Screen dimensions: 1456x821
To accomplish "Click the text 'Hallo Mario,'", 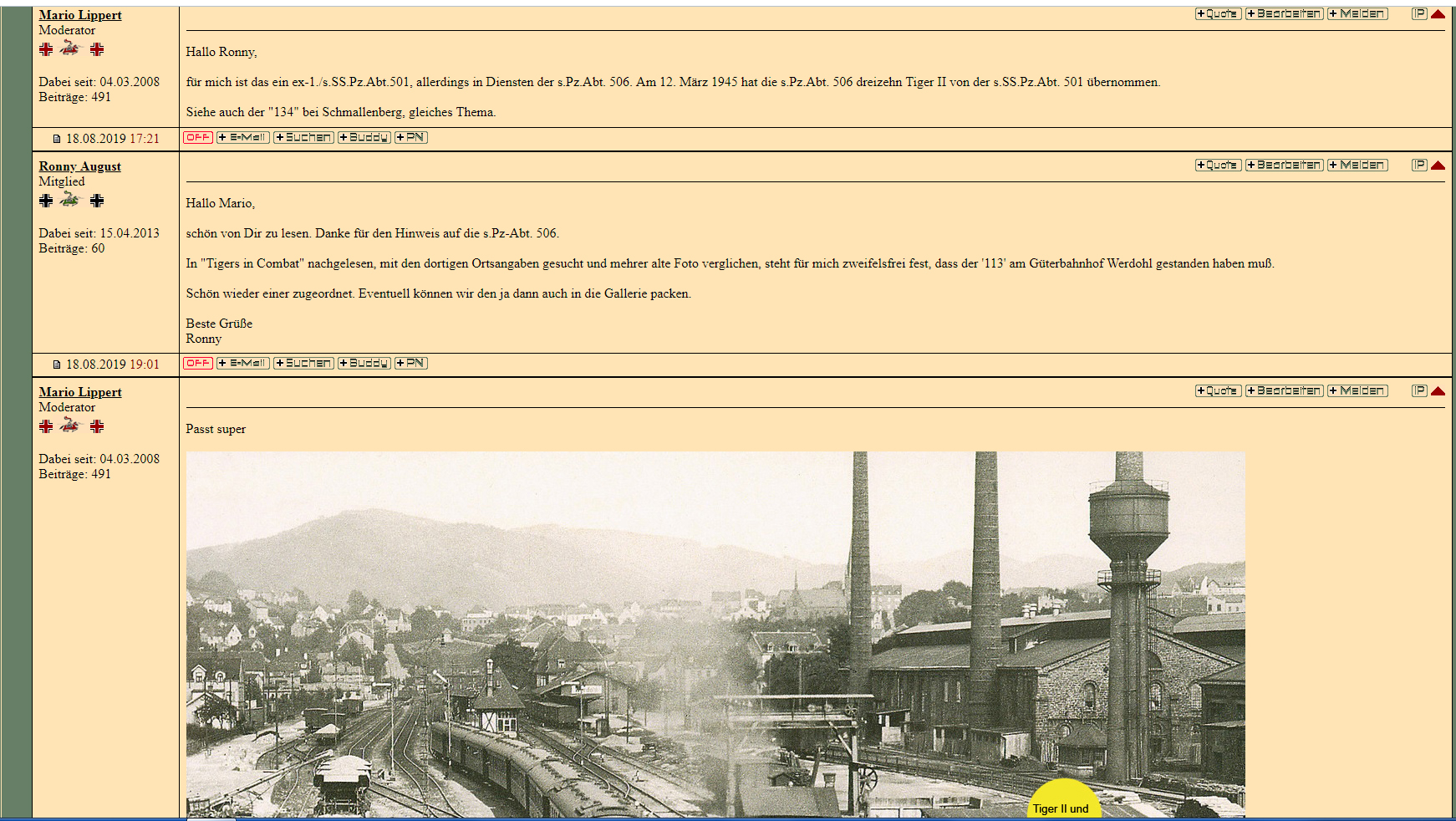I will (x=221, y=203).
